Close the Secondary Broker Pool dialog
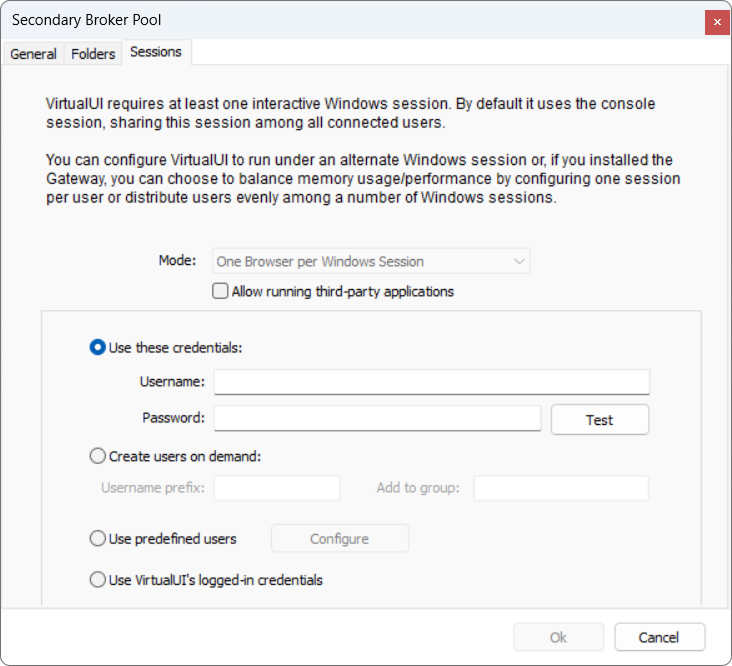Screen dimensions: 732x666 717,22
